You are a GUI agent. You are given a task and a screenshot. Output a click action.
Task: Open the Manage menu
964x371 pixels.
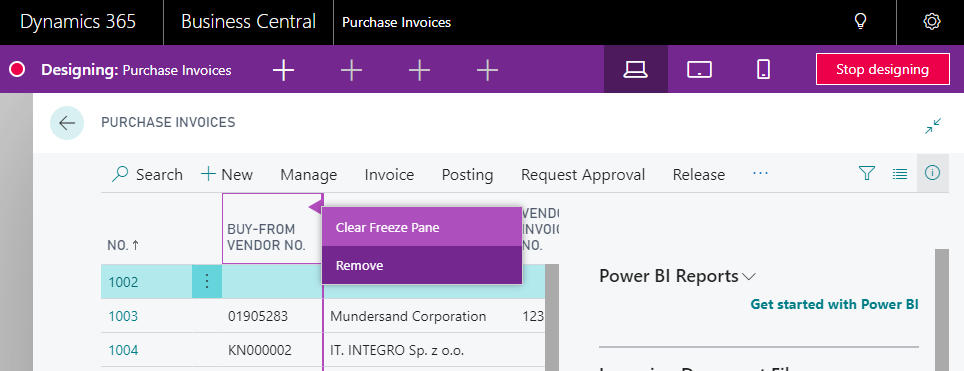[x=309, y=175]
